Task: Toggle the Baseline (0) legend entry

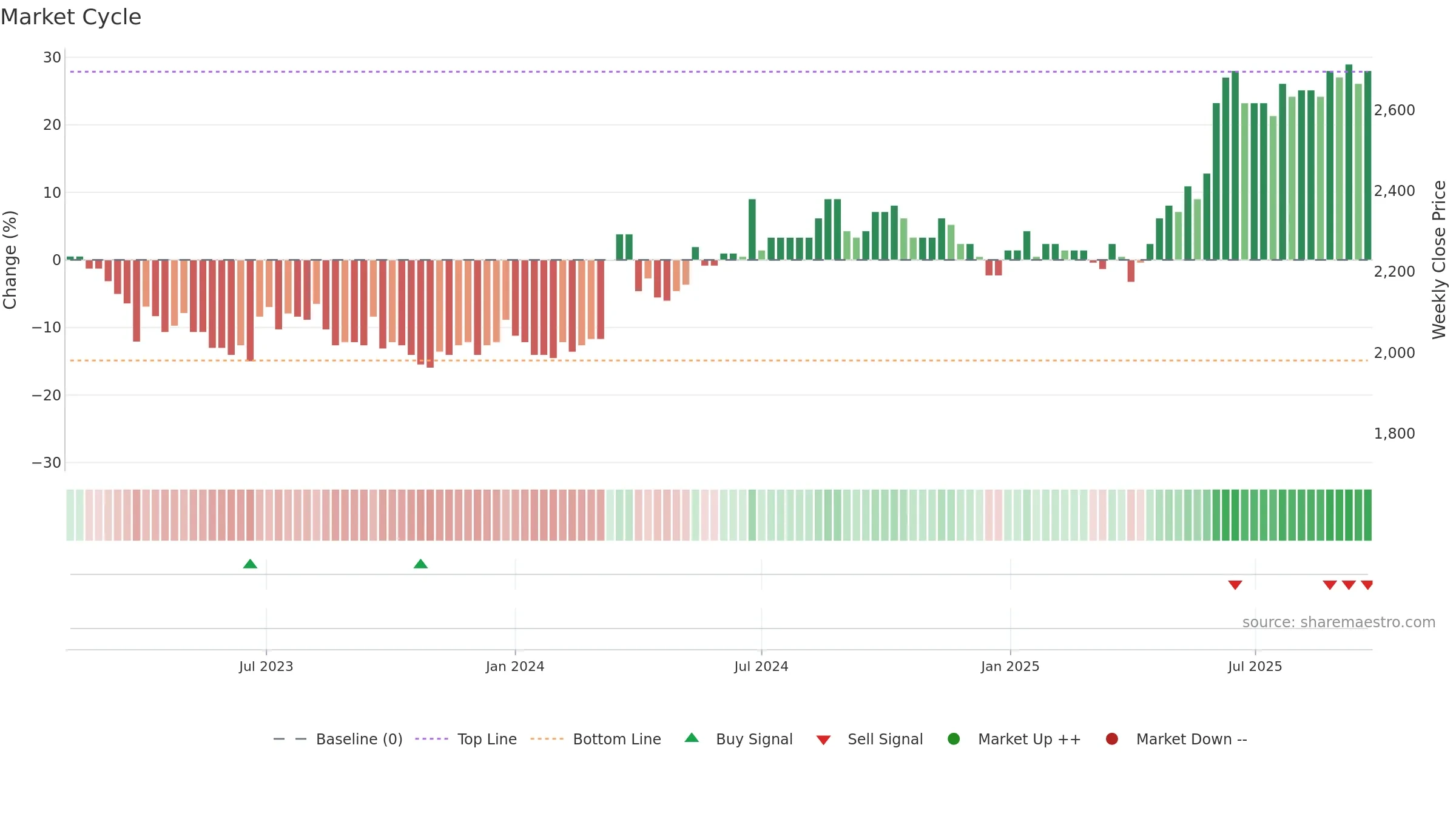Action: [338, 739]
